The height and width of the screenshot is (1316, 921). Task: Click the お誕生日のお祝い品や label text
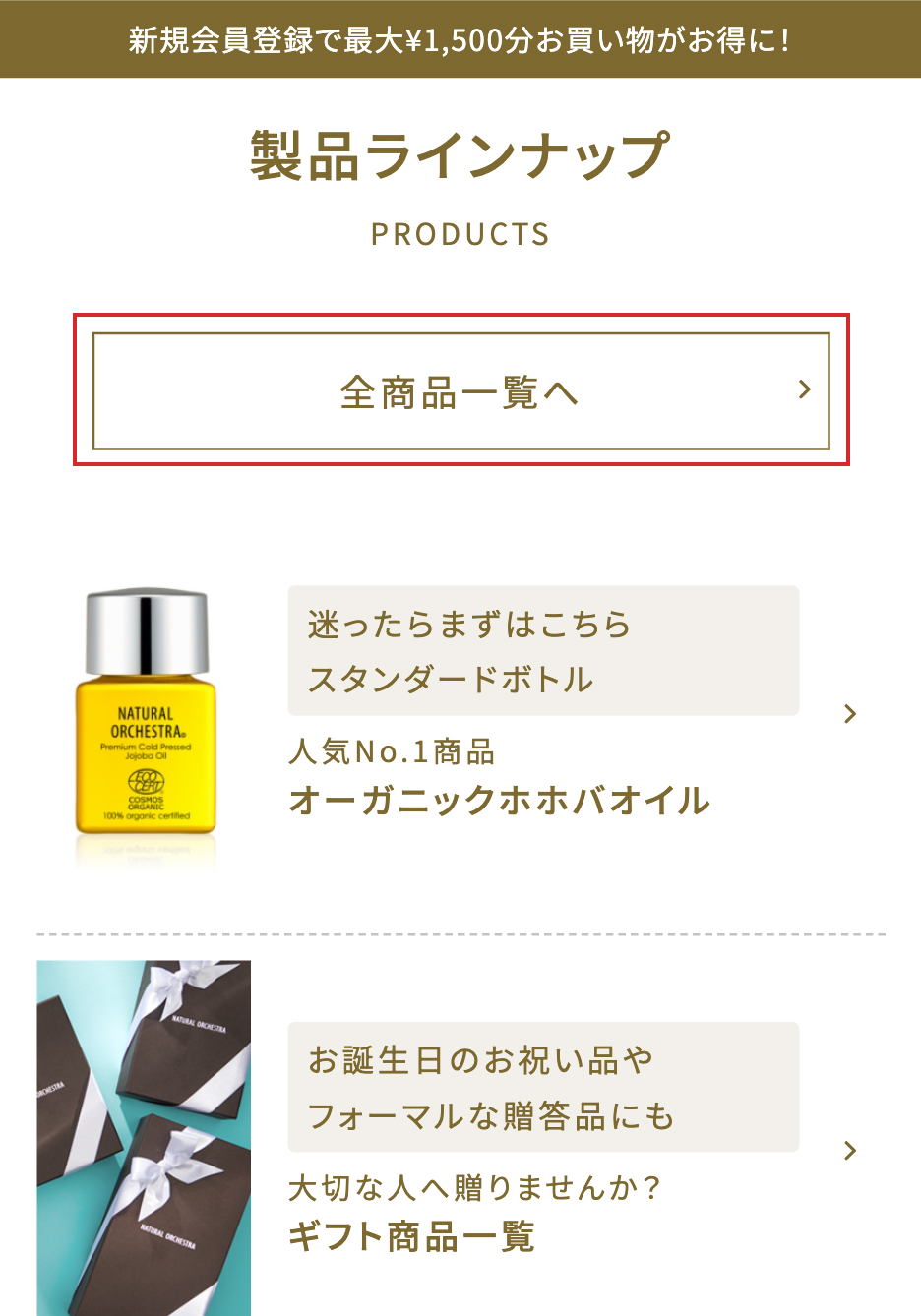coord(480,1060)
